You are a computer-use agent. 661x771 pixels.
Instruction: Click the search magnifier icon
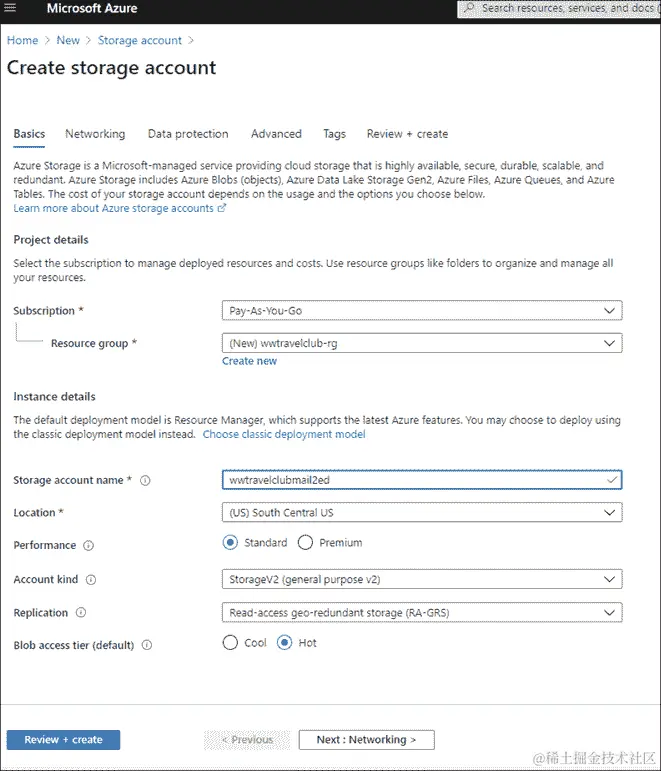click(470, 8)
